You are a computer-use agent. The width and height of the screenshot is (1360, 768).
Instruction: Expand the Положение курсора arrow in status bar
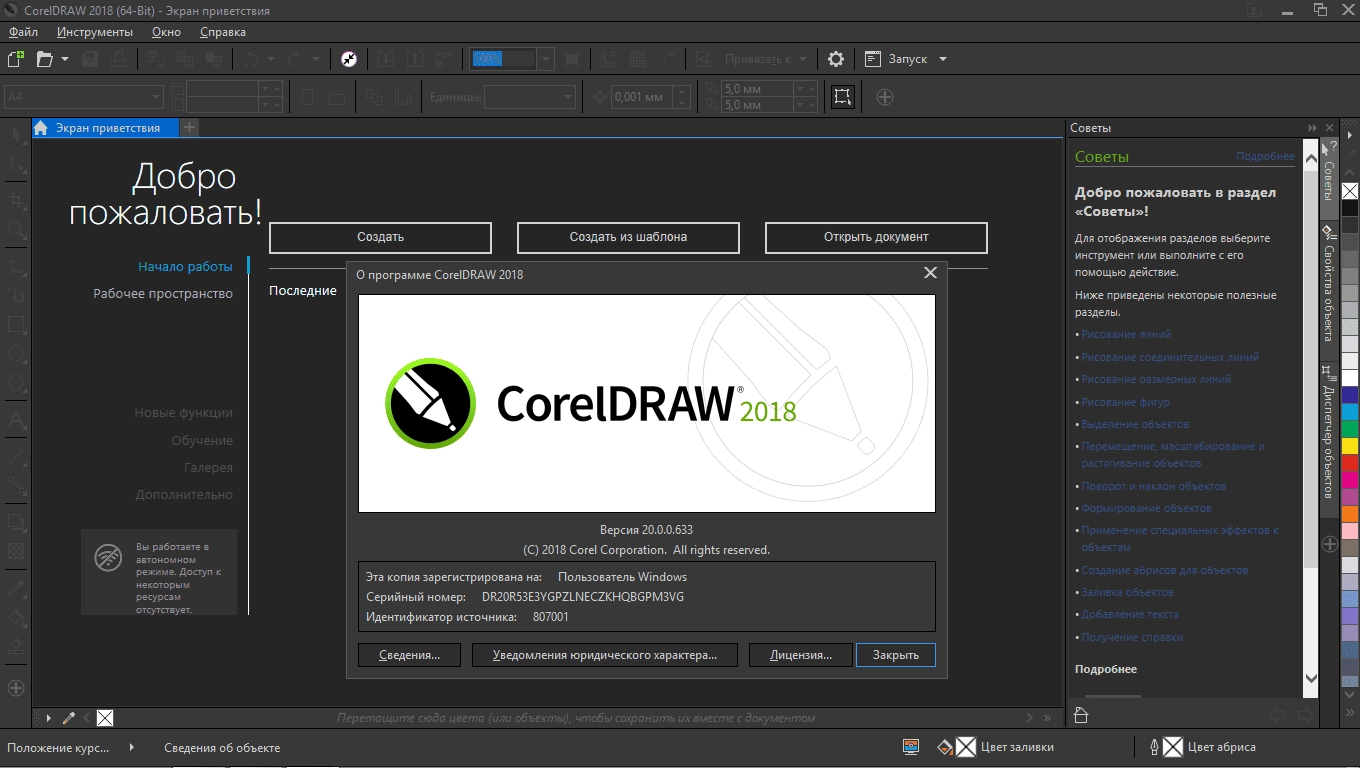[x=131, y=747]
